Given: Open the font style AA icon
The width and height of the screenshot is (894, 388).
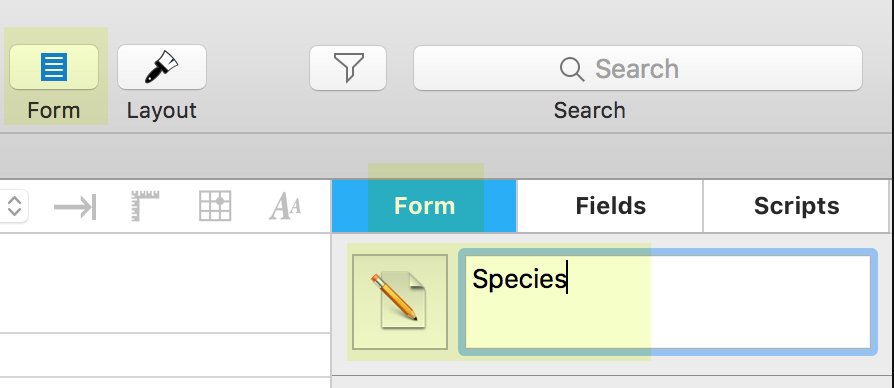Looking at the screenshot, I should point(285,206).
